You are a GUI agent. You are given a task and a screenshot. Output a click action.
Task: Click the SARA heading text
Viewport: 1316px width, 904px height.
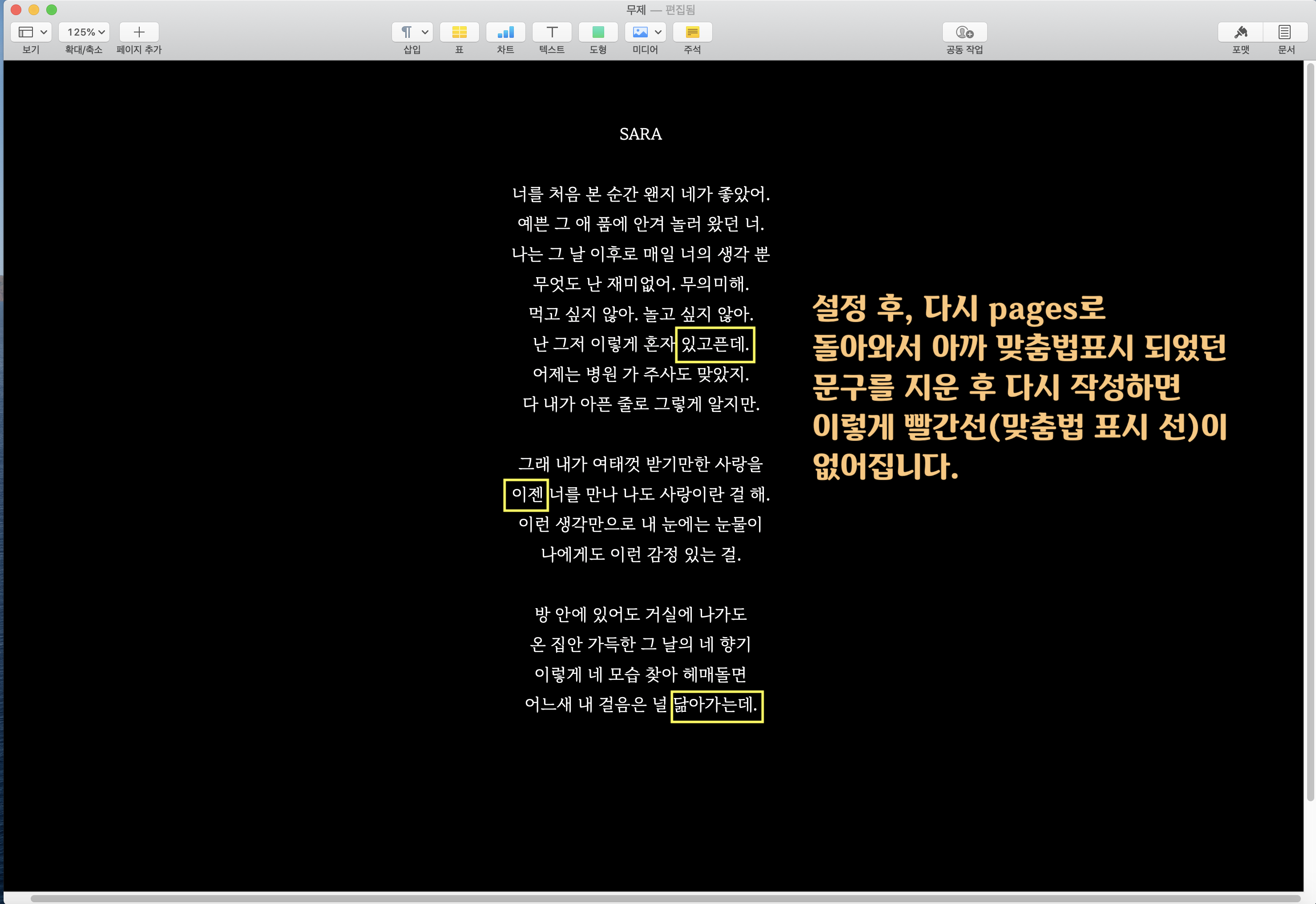(x=641, y=134)
